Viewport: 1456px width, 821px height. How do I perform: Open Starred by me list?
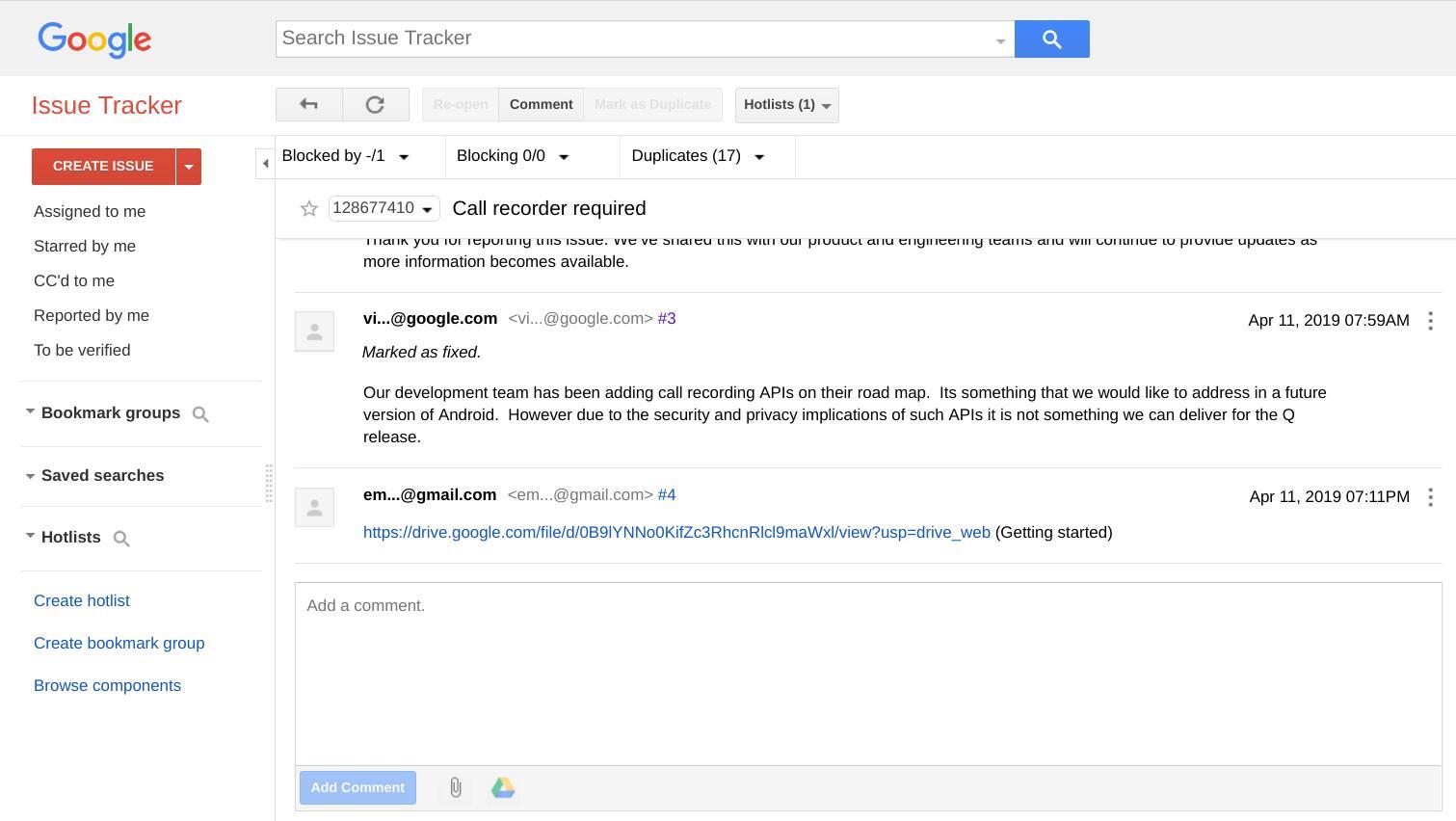coord(85,246)
